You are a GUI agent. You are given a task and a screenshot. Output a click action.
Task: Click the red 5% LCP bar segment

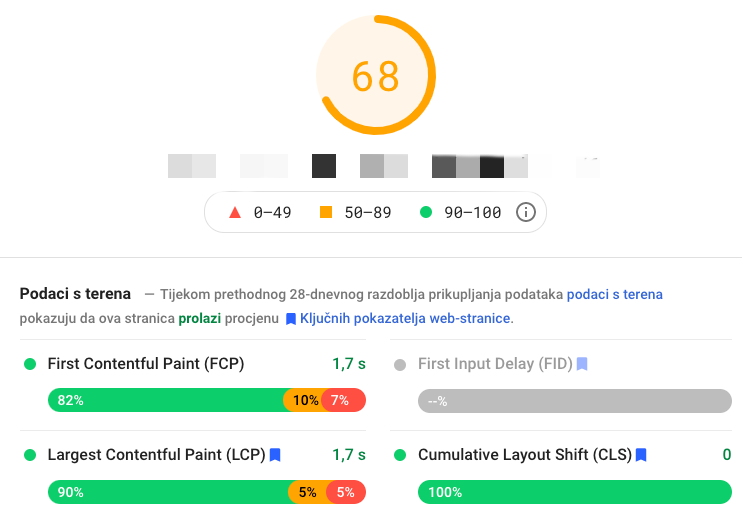[346, 492]
